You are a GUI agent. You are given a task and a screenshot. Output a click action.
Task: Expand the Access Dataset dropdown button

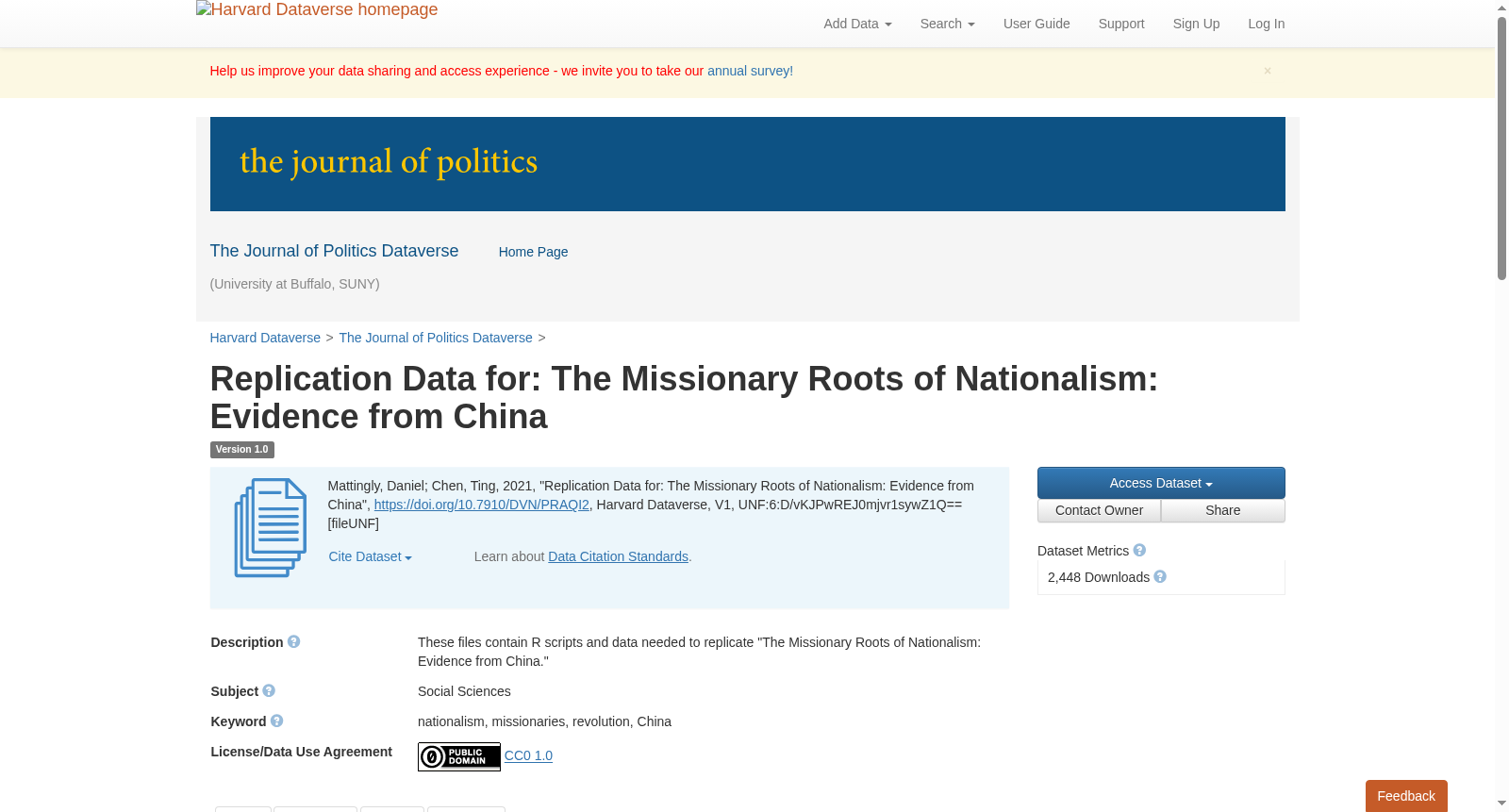1161,483
